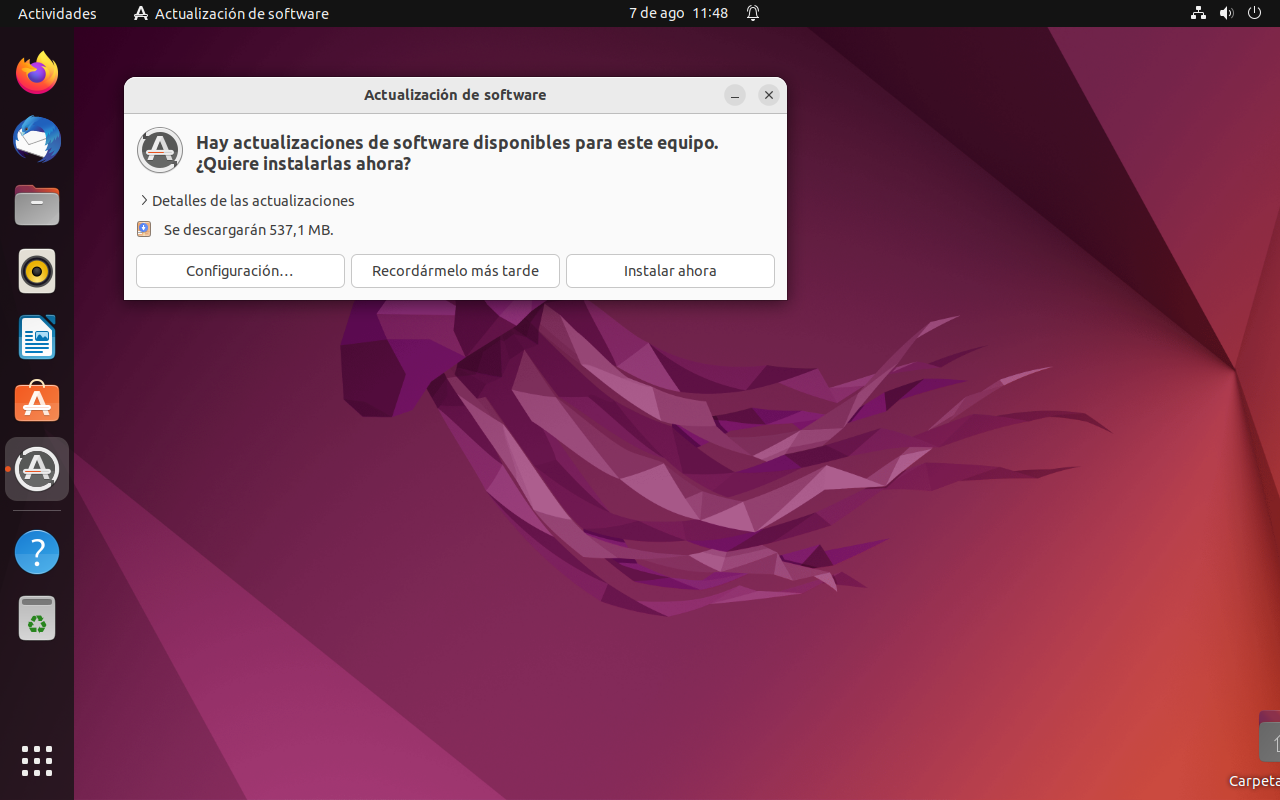The image size is (1280, 800).
Task: Open Firefox from the dock
Action: (37, 73)
